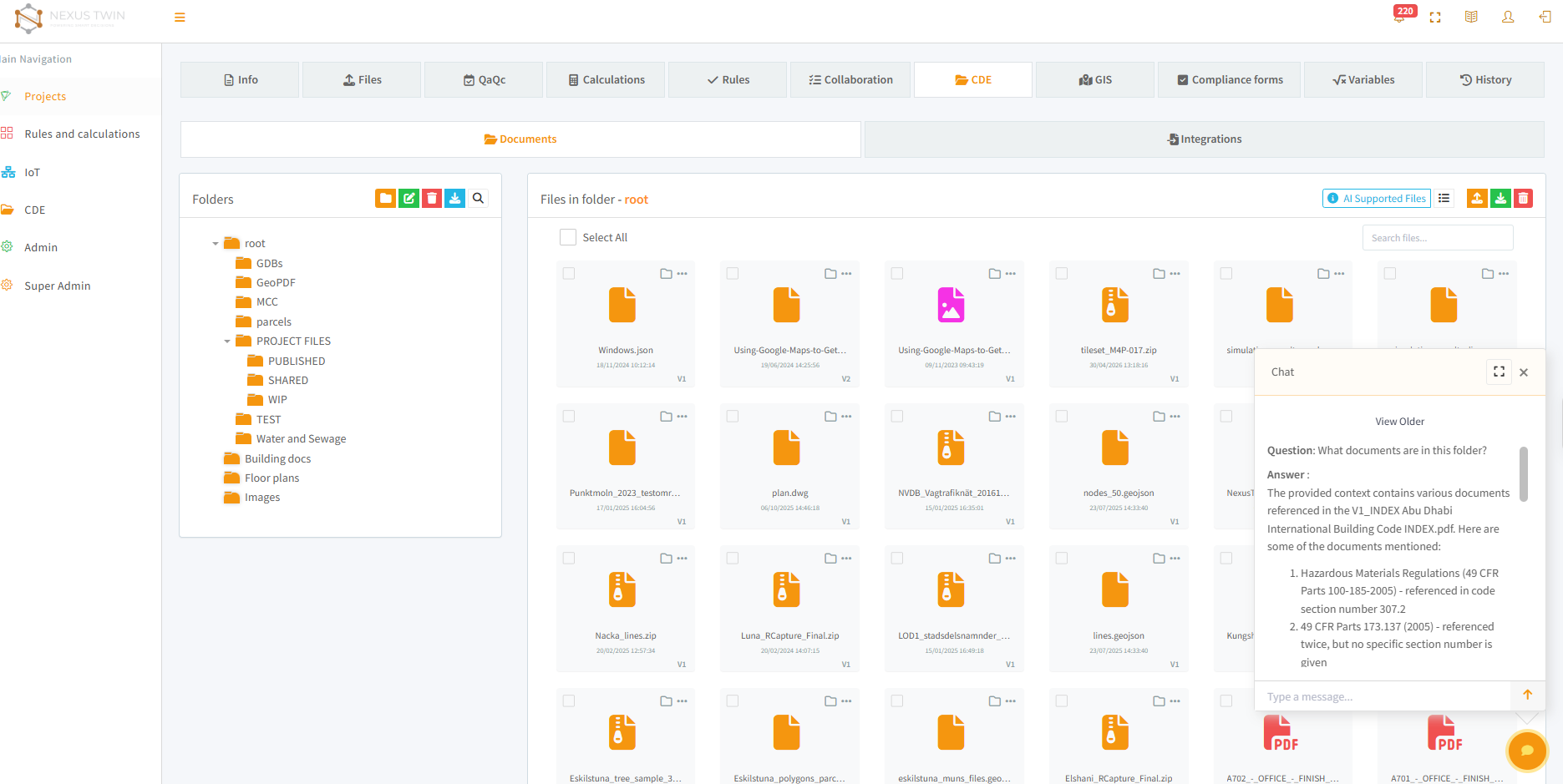Tick the checkbox on Windows.json file
Screen dimensions: 1563x784
569,273
